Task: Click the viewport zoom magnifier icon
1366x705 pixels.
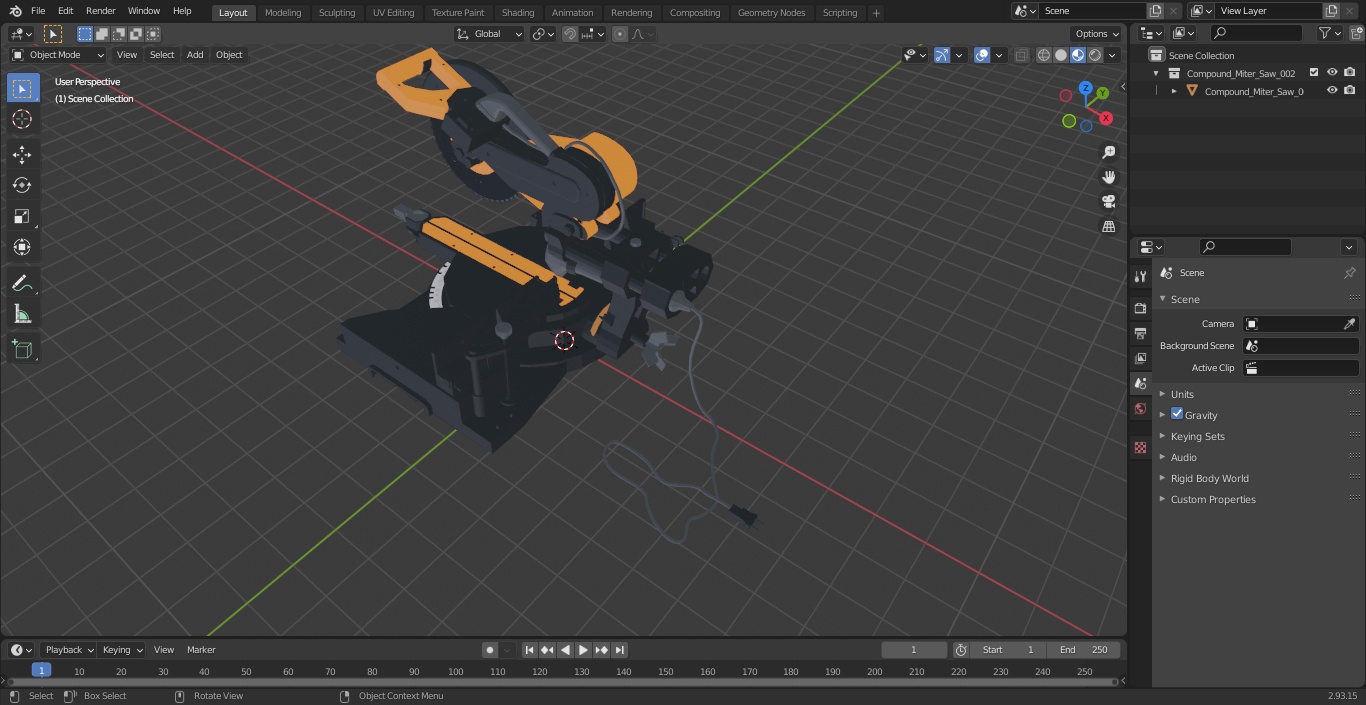Action: 1108,152
